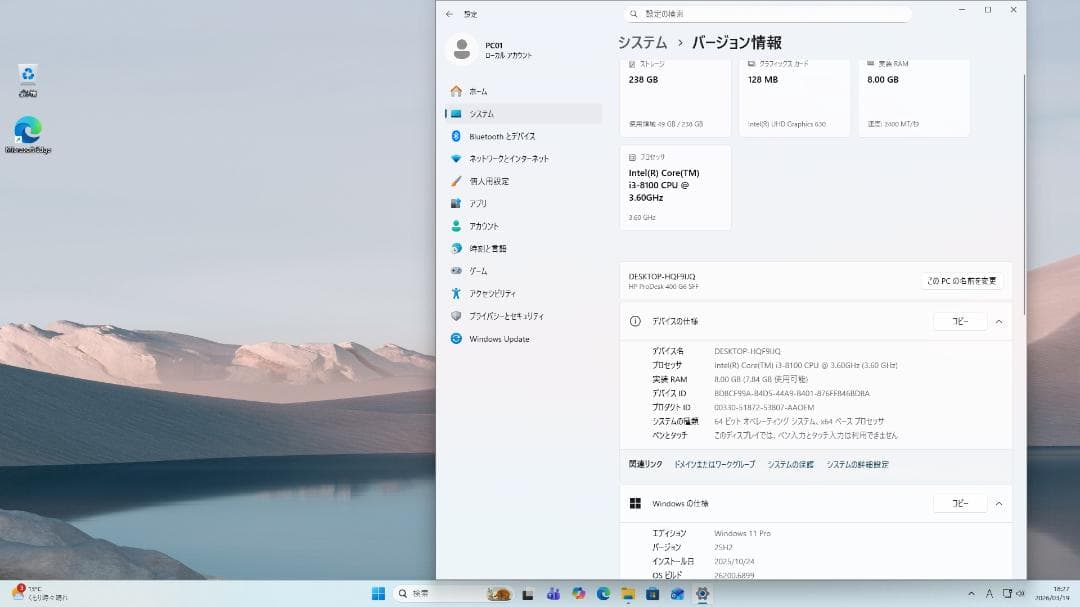Open システムの詳細設定 link
The height and width of the screenshot is (607, 1080).
tap(858, 464)
